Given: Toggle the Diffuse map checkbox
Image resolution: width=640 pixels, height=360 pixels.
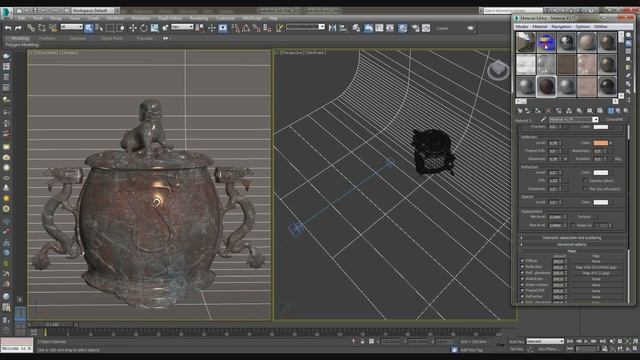Looking at the screenshot, I should tap(522, 261).
